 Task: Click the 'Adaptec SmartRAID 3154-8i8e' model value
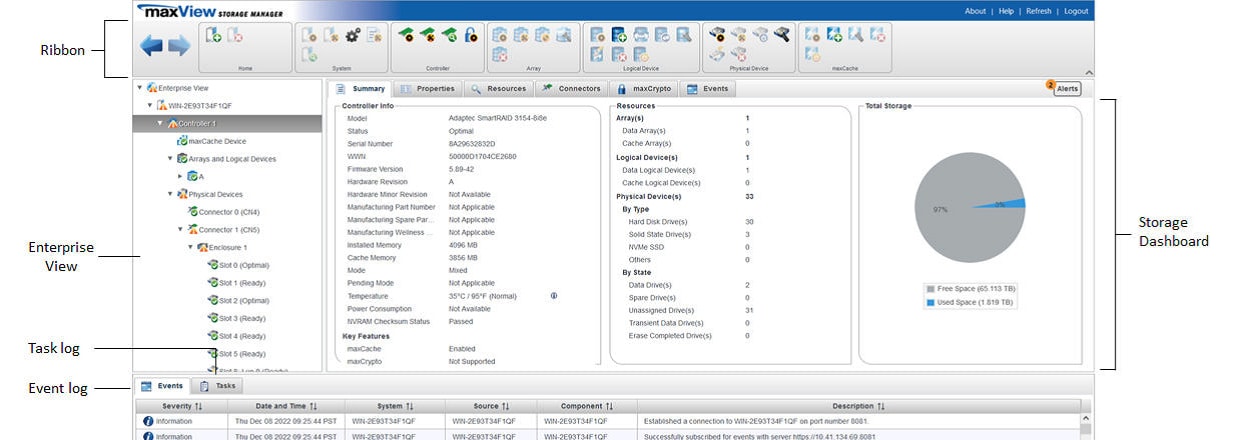[498, 118]
